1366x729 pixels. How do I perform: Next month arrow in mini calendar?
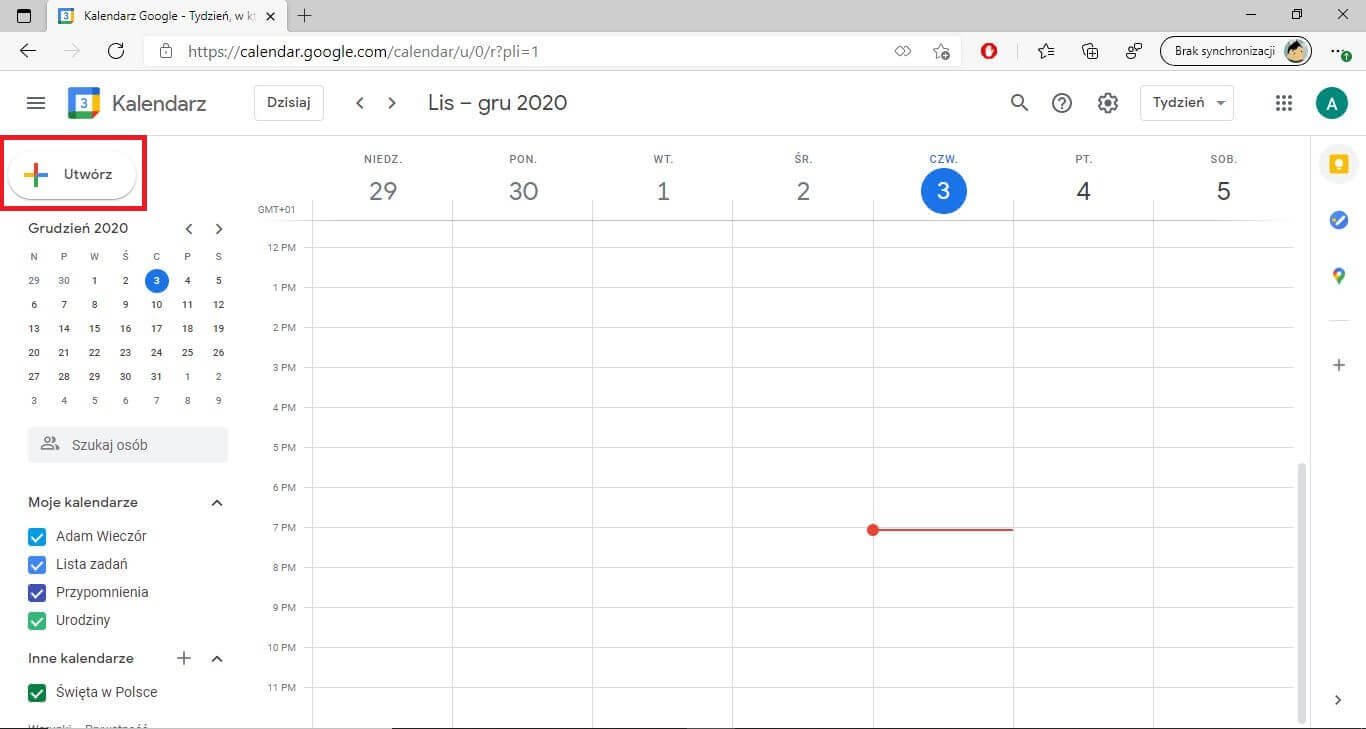click(x=219, y=229)
